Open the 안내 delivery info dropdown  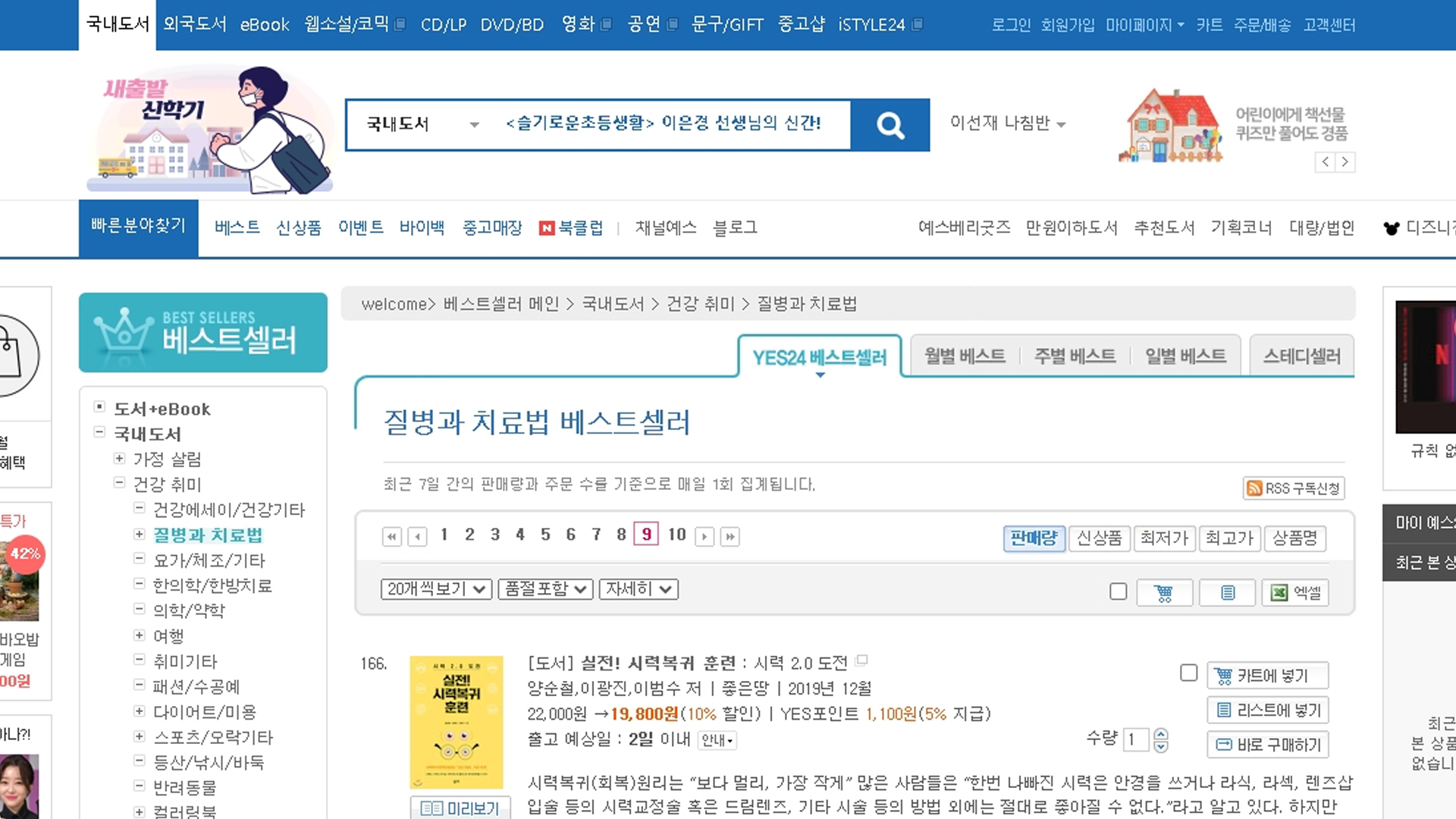tap(717, 740)
